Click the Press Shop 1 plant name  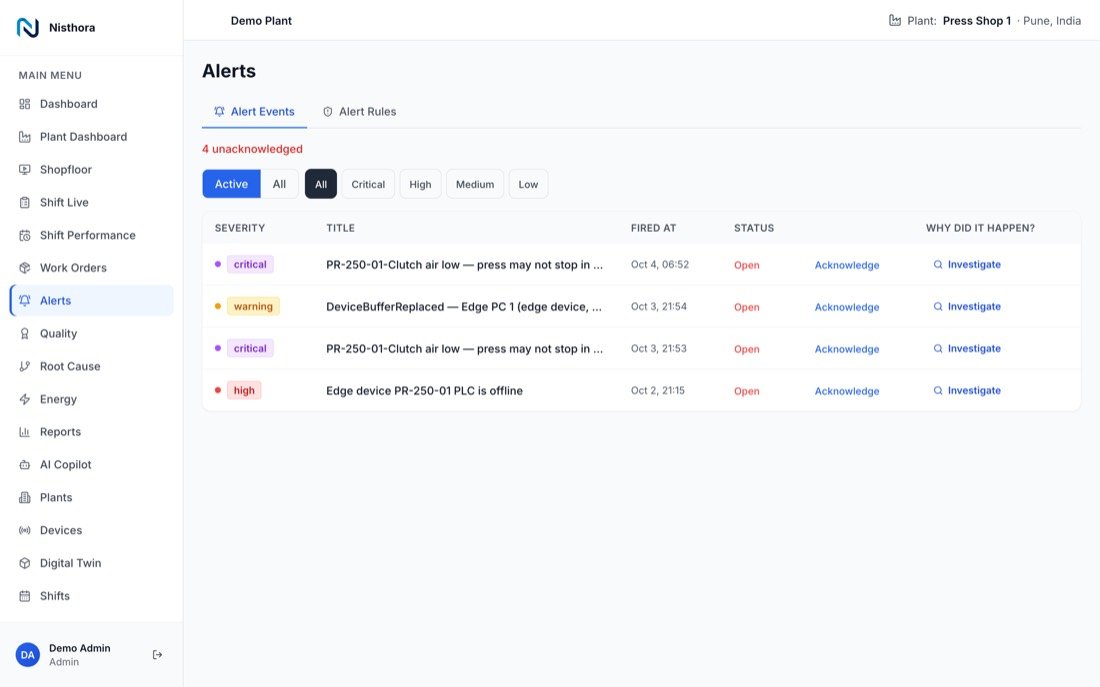tap(977, 21)
